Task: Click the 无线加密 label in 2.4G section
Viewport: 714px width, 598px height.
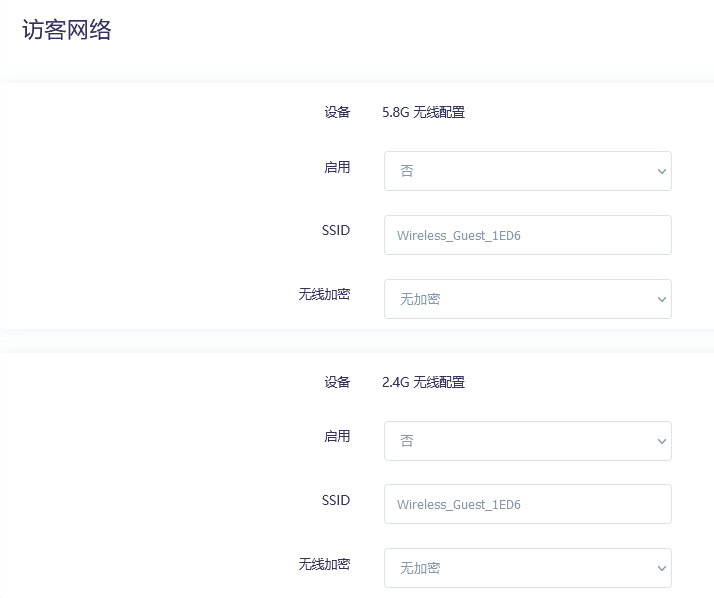Action: [x=324, y=563]
